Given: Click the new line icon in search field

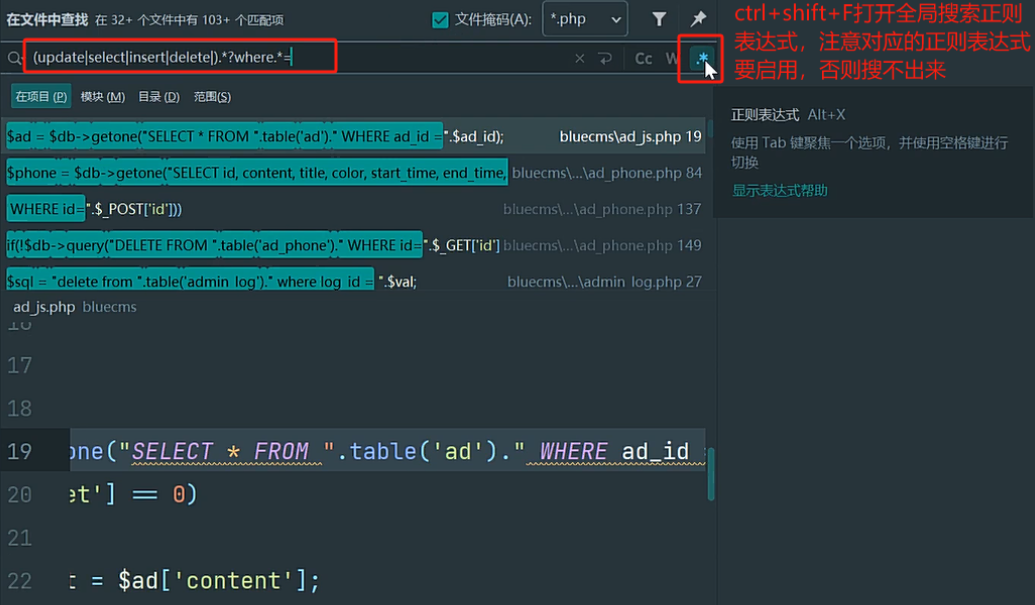Looking at the screenshot, I should coord(605,59).
